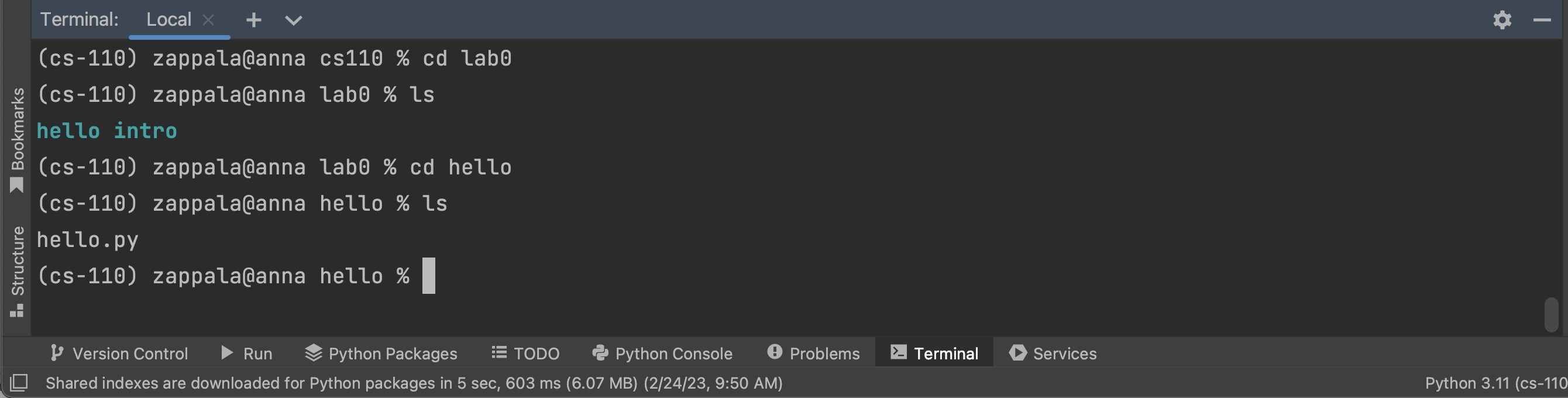Click the terminal vertical scrollbar thumb
This screenshot has height=398, width=1568.
[x=1552, y=314]
